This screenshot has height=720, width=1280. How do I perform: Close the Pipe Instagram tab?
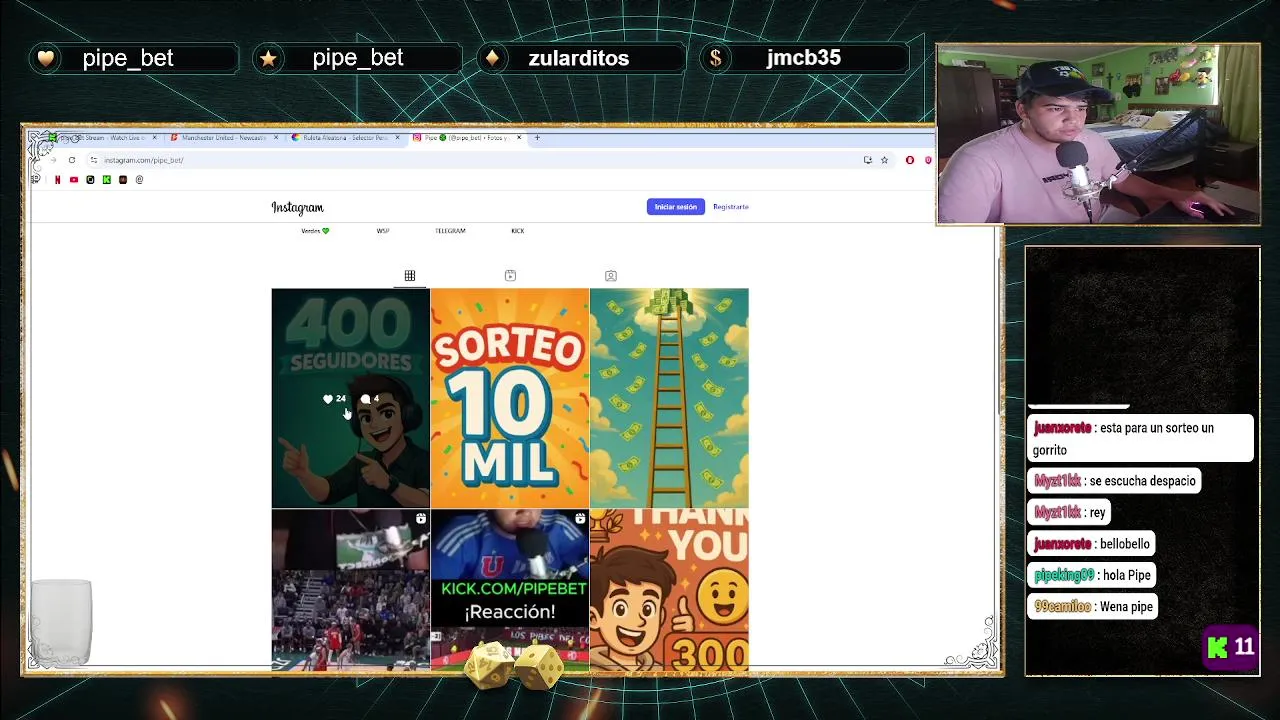click(519, 138)
